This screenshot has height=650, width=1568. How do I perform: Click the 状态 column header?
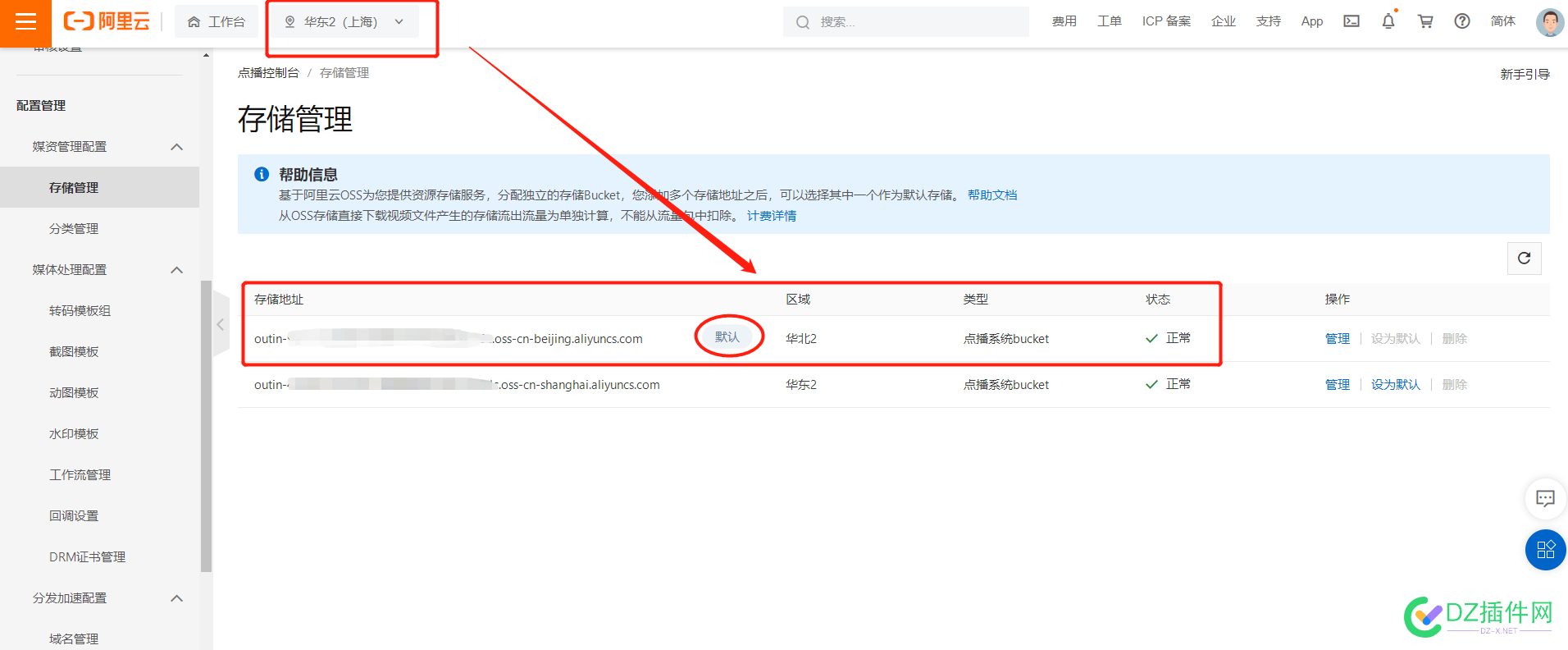pyautogui.click(x=1158, y=299)
